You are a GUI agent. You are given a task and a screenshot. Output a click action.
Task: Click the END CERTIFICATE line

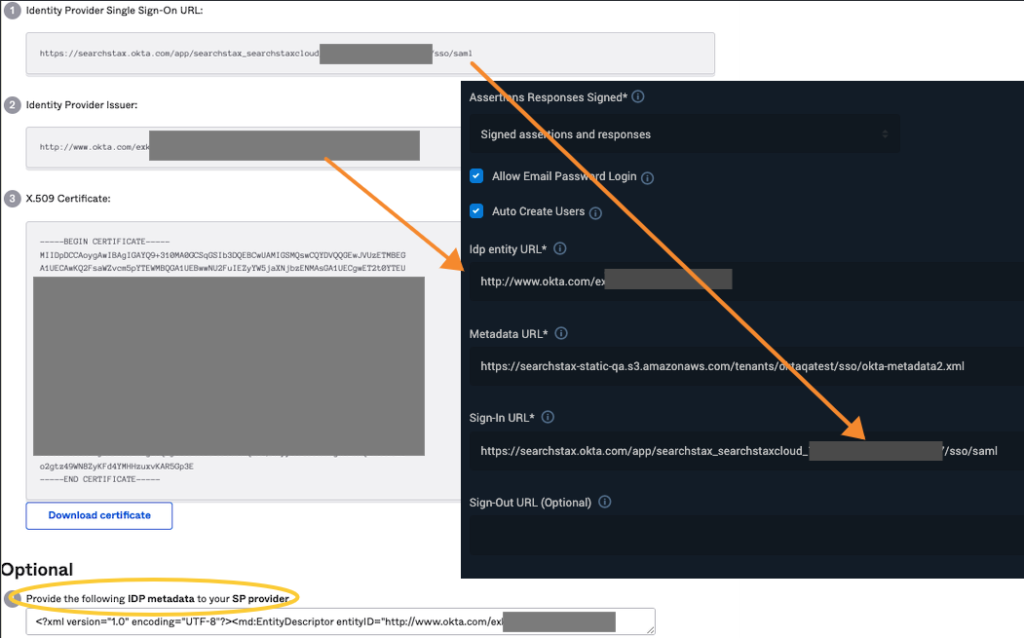click(x=99, y=479)
